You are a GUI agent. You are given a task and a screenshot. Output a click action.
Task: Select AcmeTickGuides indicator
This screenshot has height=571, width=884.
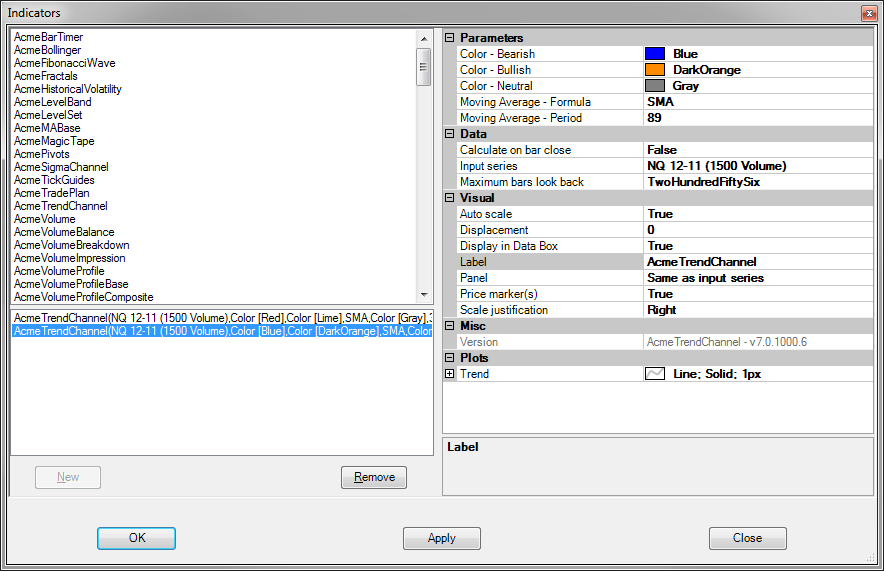point(54,180)
